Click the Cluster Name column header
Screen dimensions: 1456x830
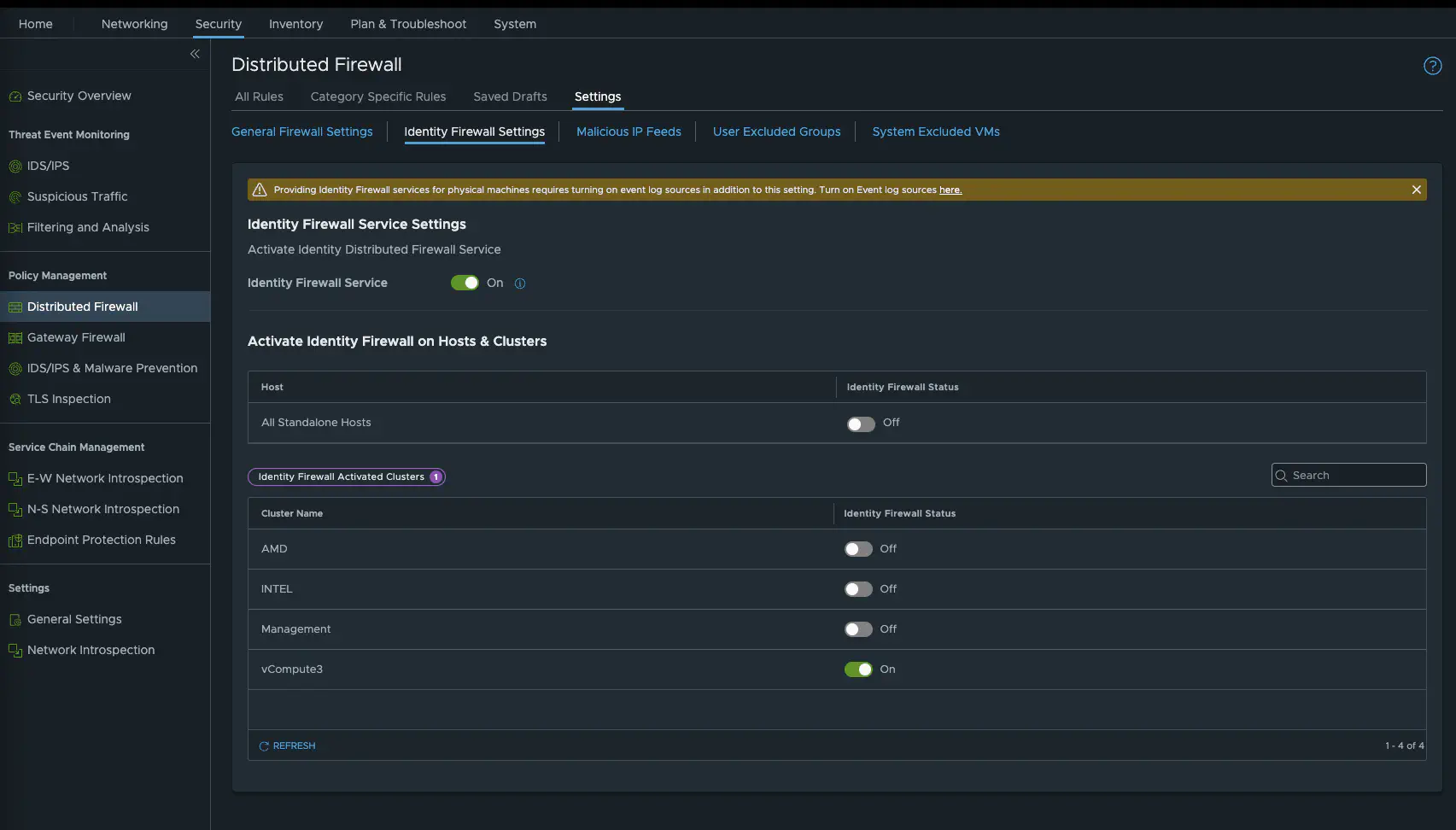292,513
